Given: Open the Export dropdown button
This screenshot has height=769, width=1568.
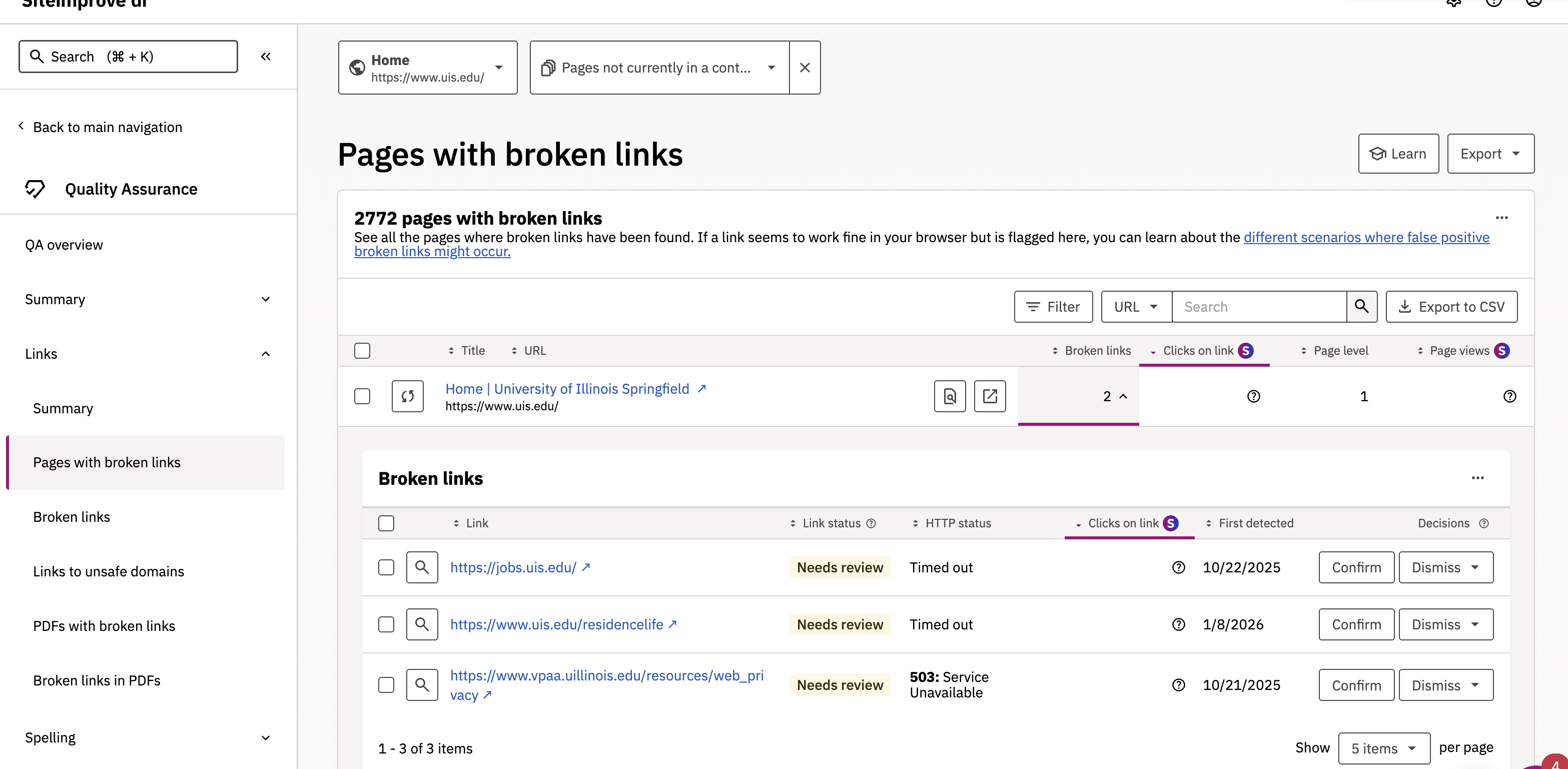Looking at the screenshot, I should (x=1490, y=154).
